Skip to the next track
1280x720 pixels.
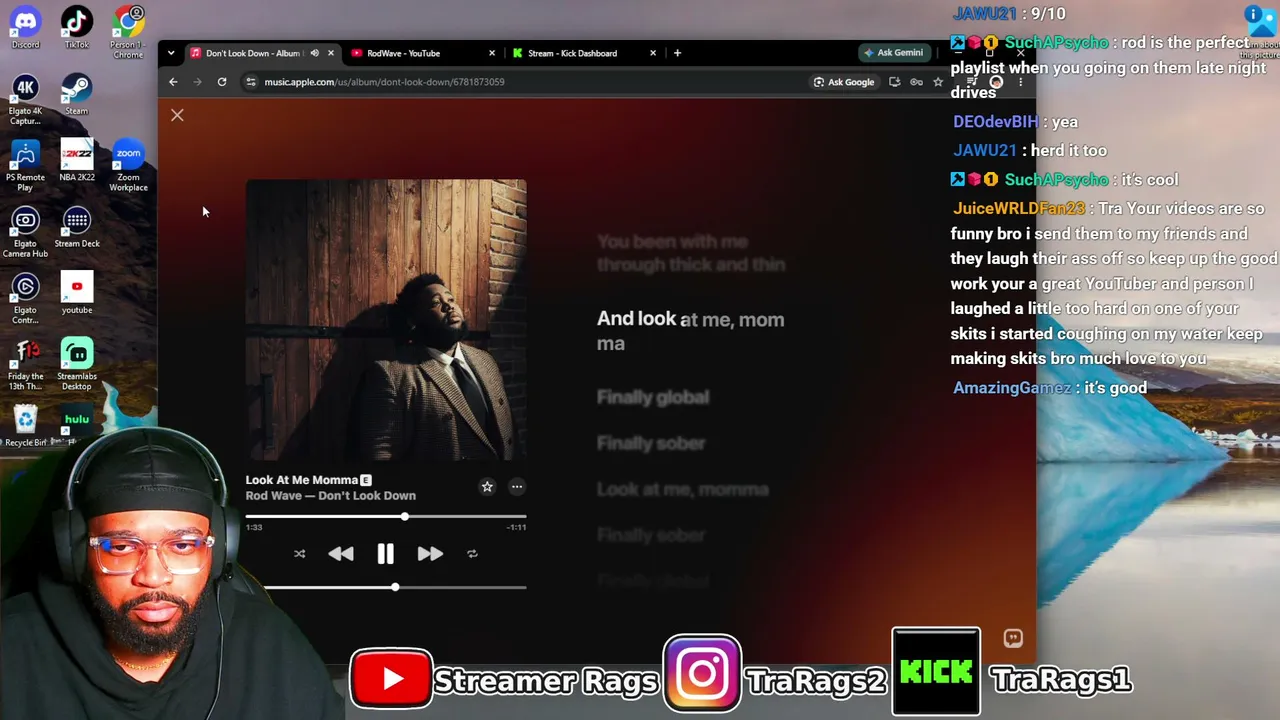(x=430, y=554)
